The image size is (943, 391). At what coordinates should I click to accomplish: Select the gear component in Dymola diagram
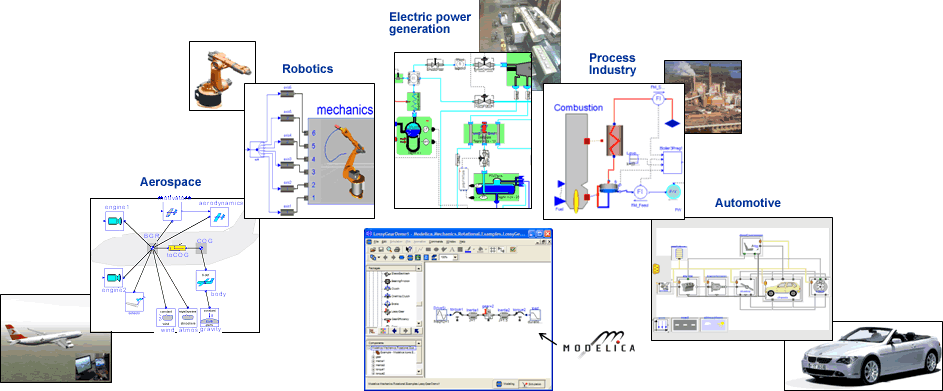(x=488, y=314)
